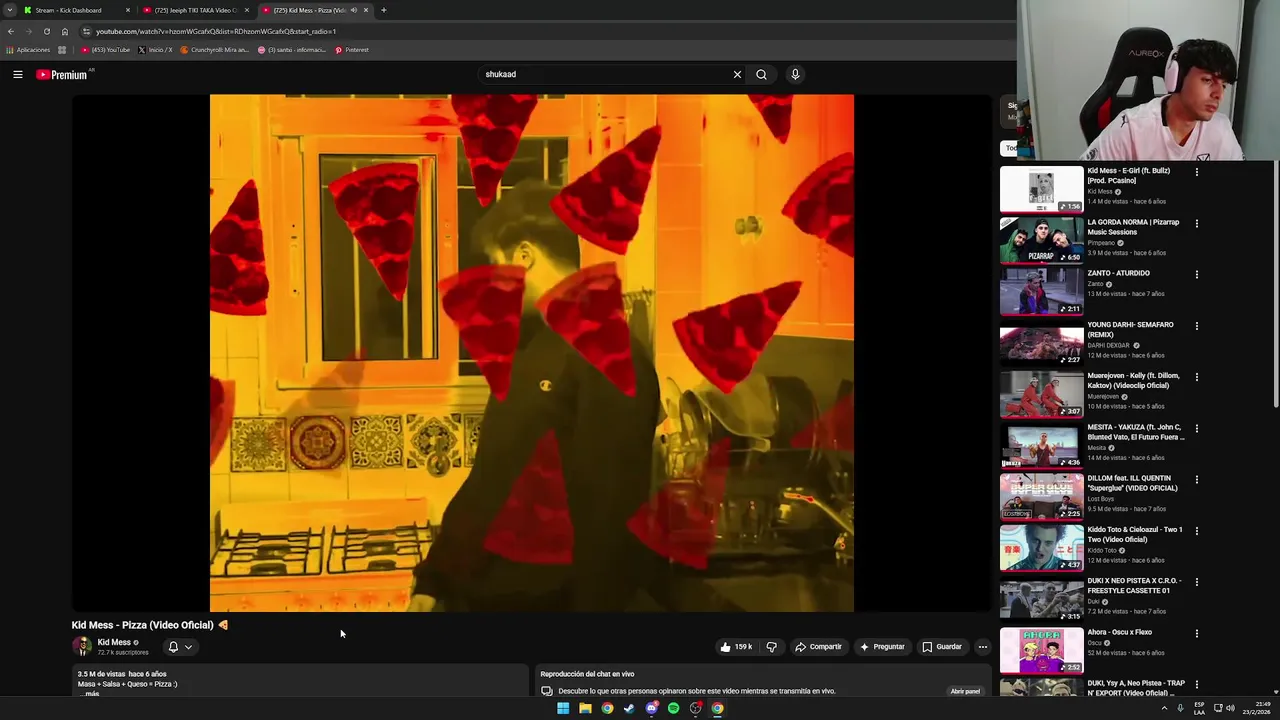
Task: Open options for Ahora - Oscu x Flexo video
Action: point(1196,633)
